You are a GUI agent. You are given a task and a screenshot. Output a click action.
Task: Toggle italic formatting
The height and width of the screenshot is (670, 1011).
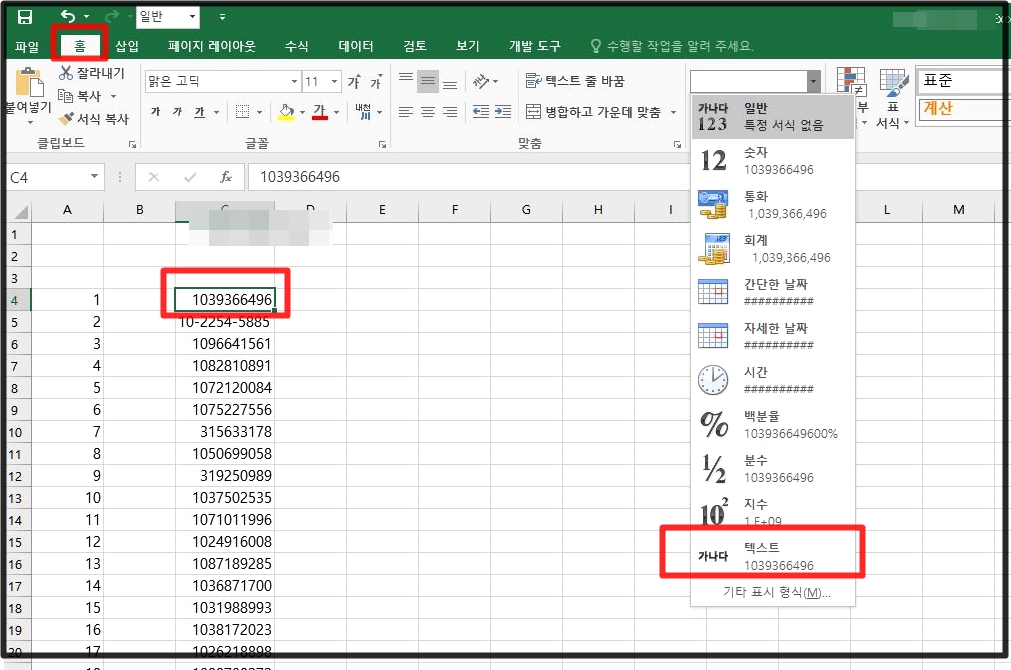[177, 112]
